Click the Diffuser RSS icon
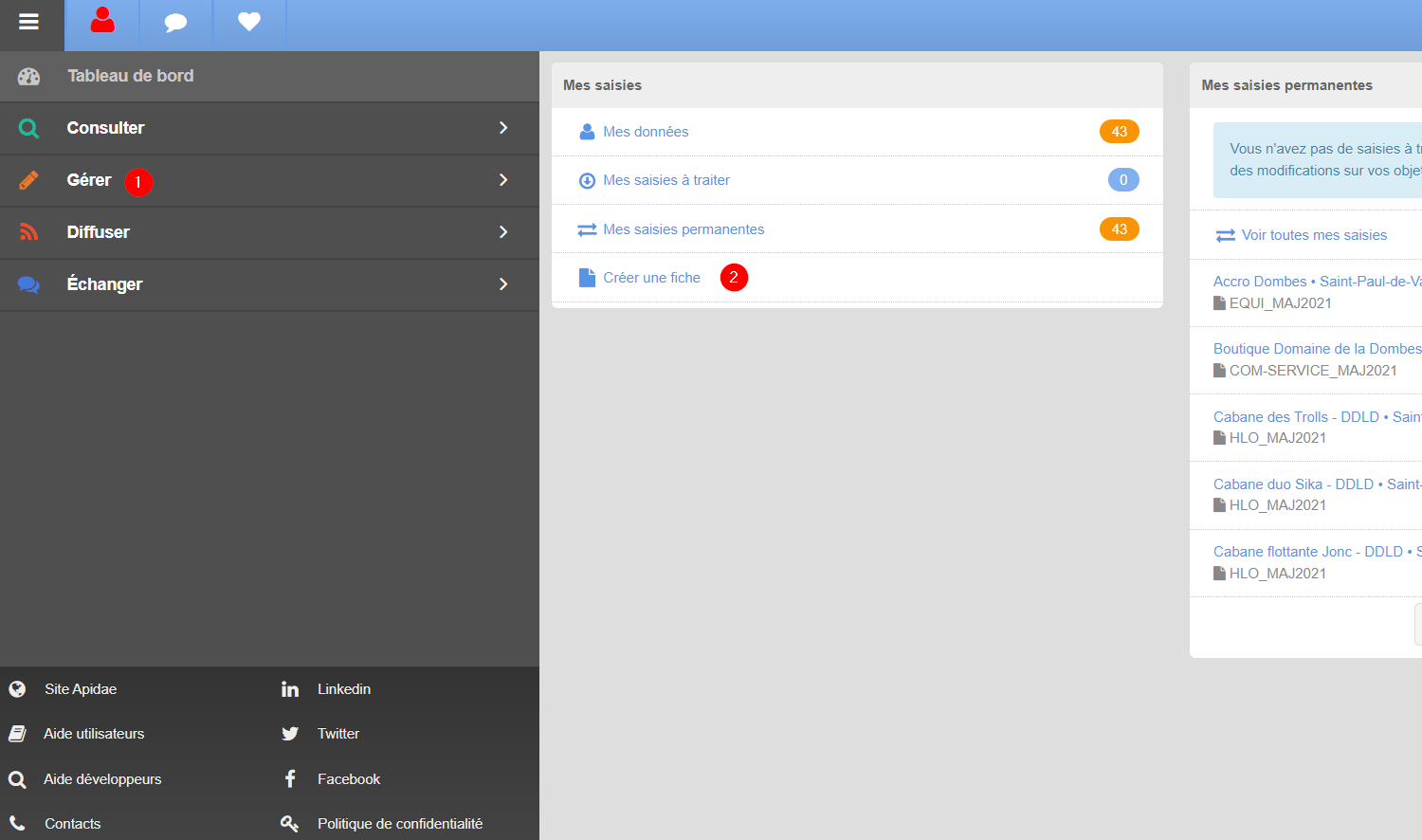Viewport: 1422px width, 840px height. click(29, 232)
